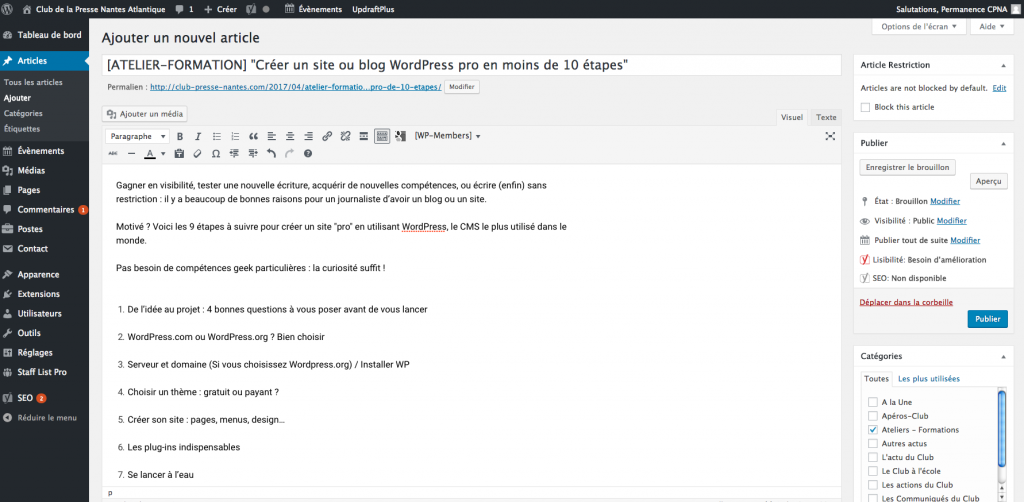Insert special character with omega icon

coord(216,154)
